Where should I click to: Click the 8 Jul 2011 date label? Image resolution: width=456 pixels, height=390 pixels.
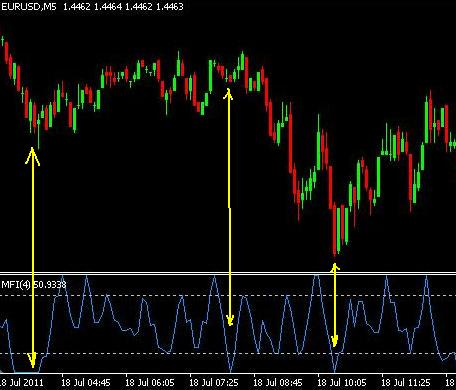pos(22,382)
